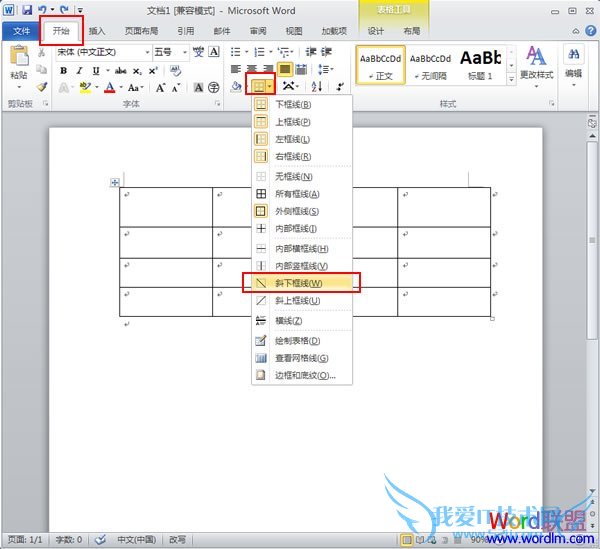Choose 绘制表格(D) menu entry
The height and width of the screenshot is (549, 600).
tap(302, 340)
